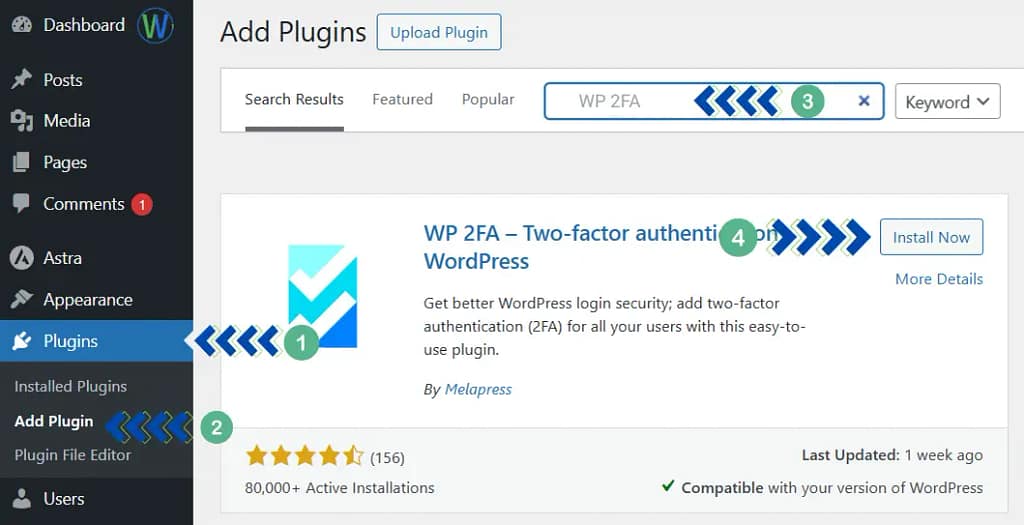This screenshot has width=1024, height=525.
Task: Switch to the Popular tab
Action: pyautogui.click(x=488, y=99)
